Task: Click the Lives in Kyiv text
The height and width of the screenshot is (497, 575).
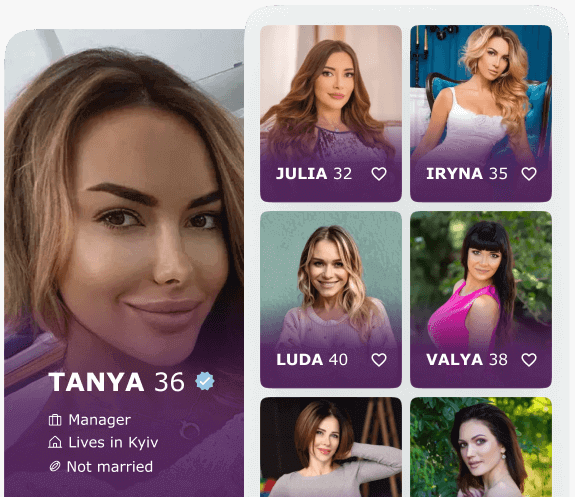Action: coord(113,442)
